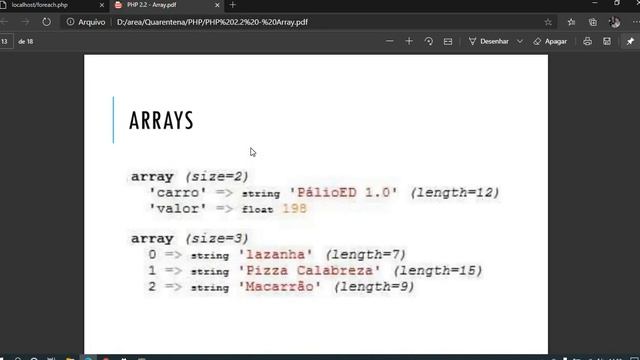
Task: Reload the PDF page
Action: [x=46, y=22]
